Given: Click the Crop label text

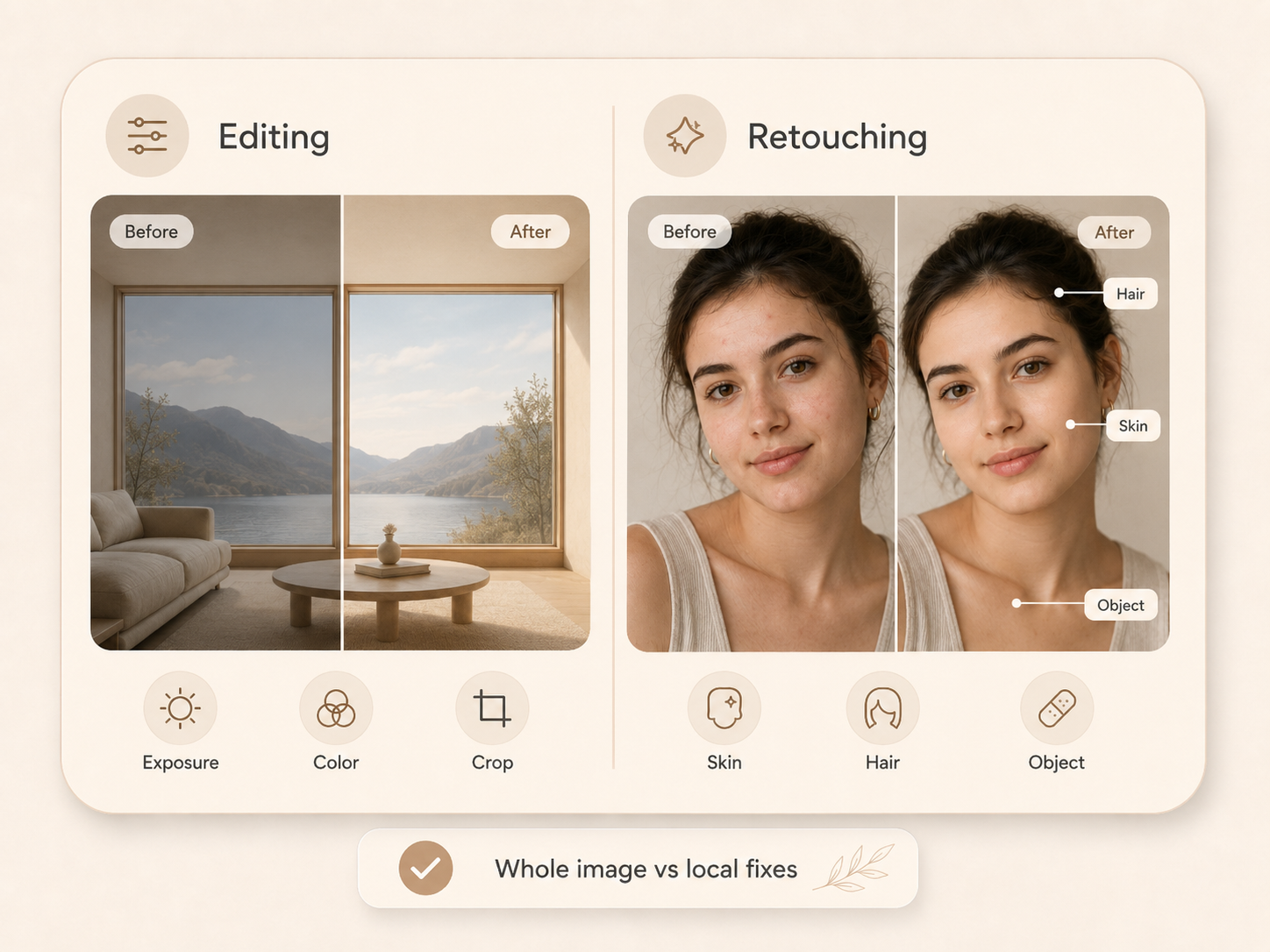Looking at the screenshot, I should (x=492, y=763).
